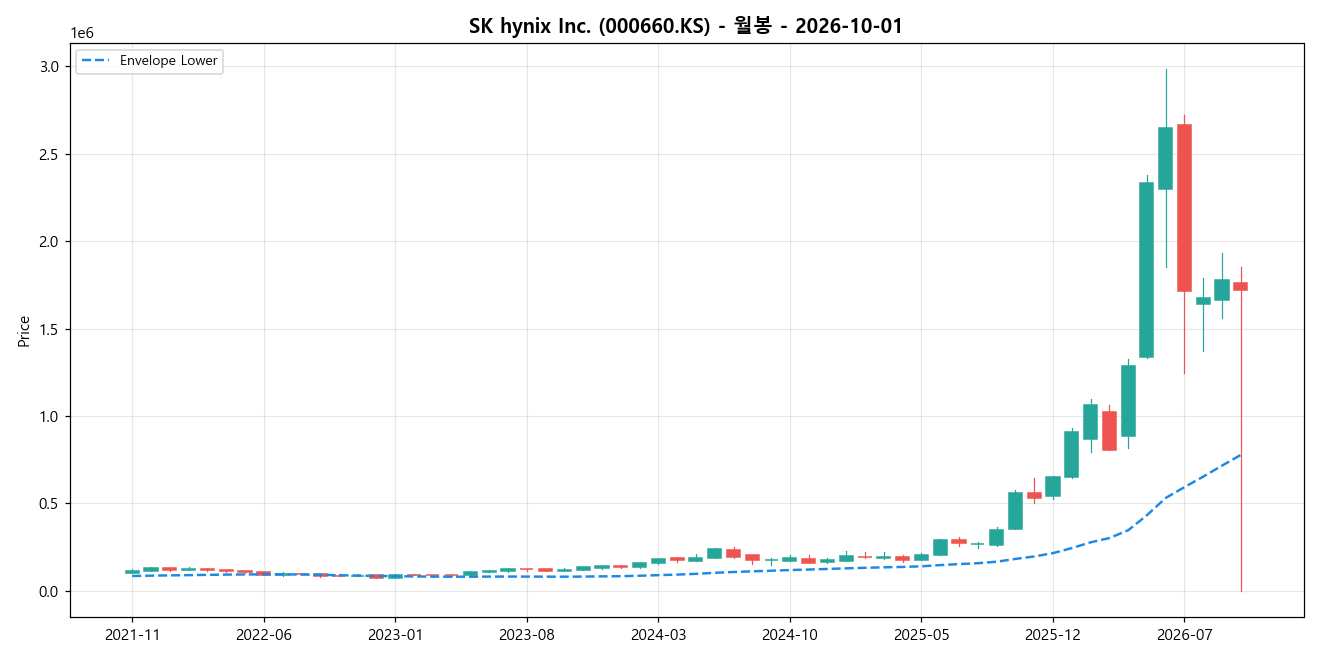Click the 2.5 y-axis tick label
The width and height of the screenshot is (1320, 660).
tap(50, 154)
